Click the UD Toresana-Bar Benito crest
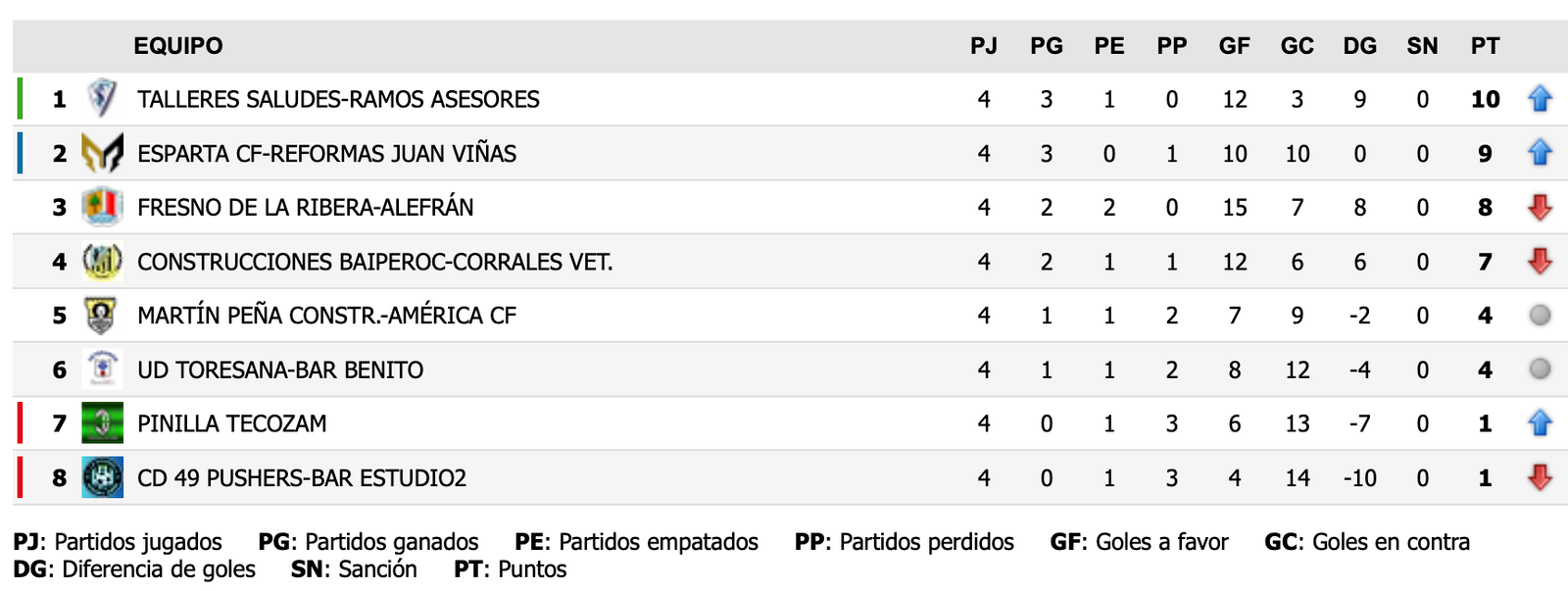The image size is (1568, 591). 102,369
